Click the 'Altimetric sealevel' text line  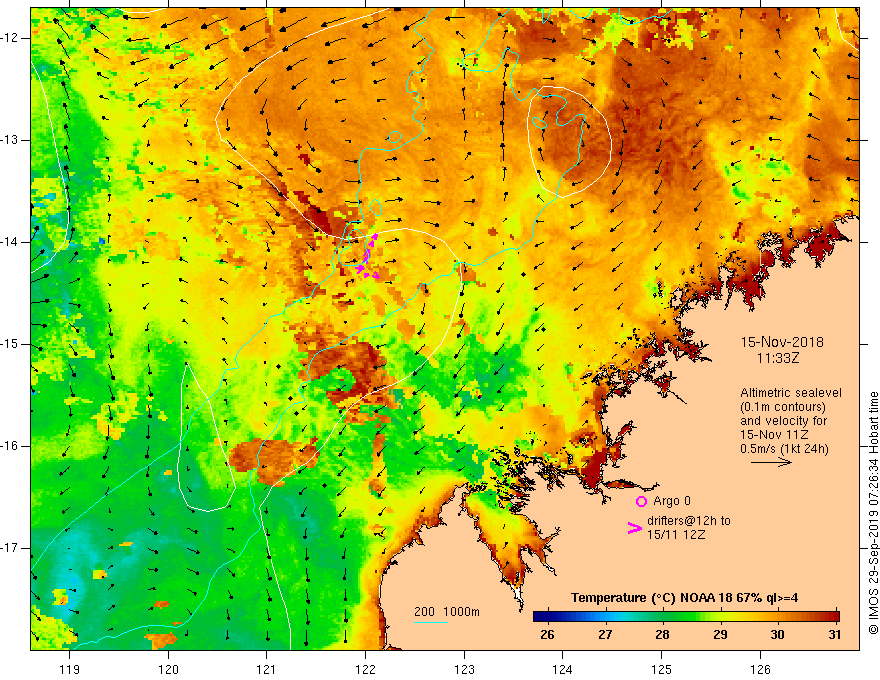coord(791,393)
